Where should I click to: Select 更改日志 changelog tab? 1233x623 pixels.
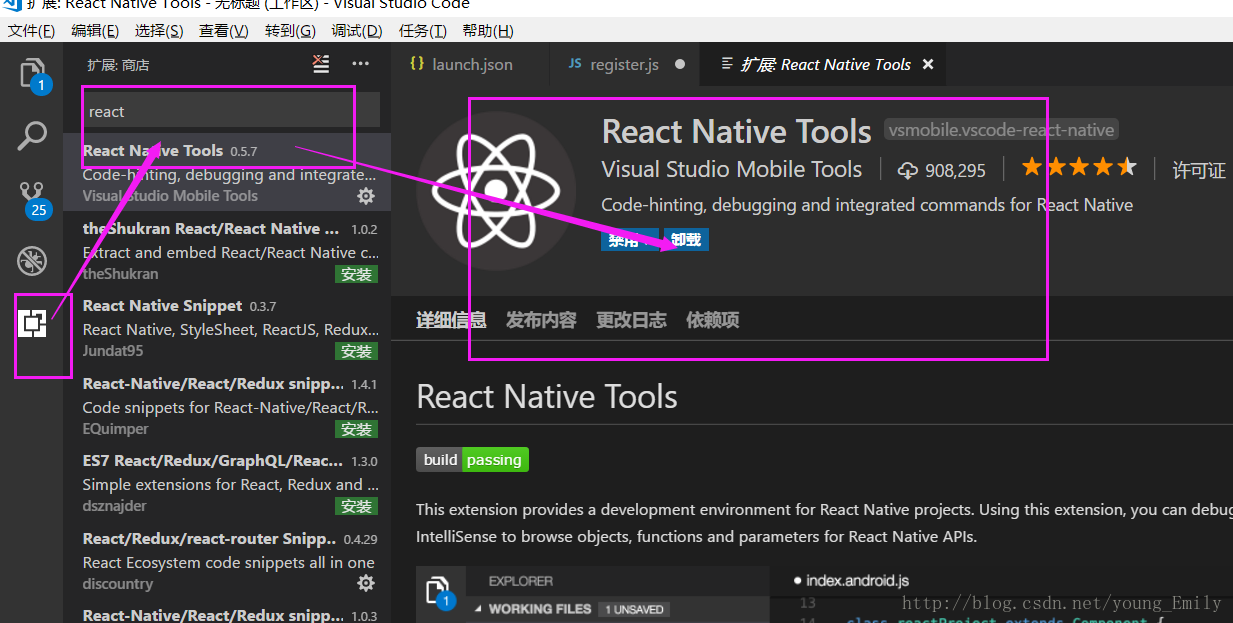(x=631, y=320)
